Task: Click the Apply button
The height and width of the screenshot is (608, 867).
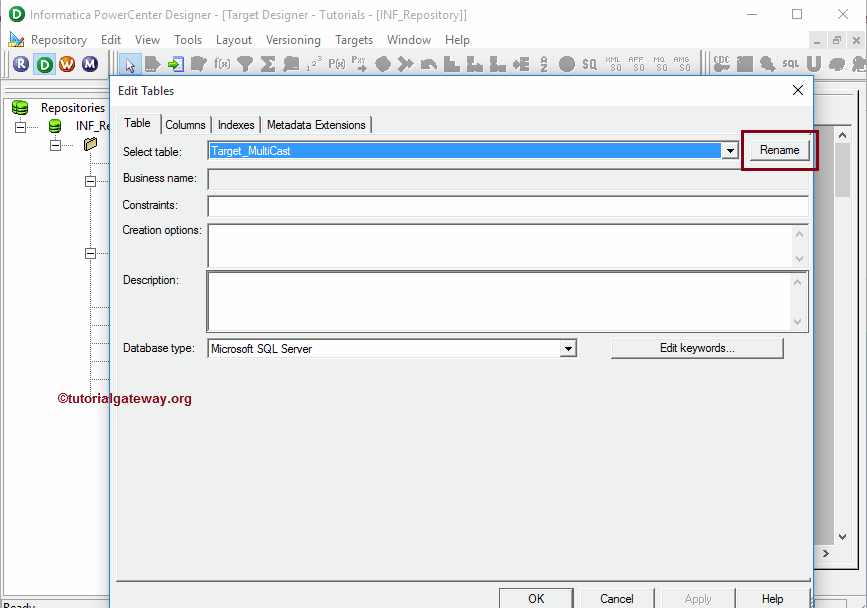Action: click(x=697, y=599)
